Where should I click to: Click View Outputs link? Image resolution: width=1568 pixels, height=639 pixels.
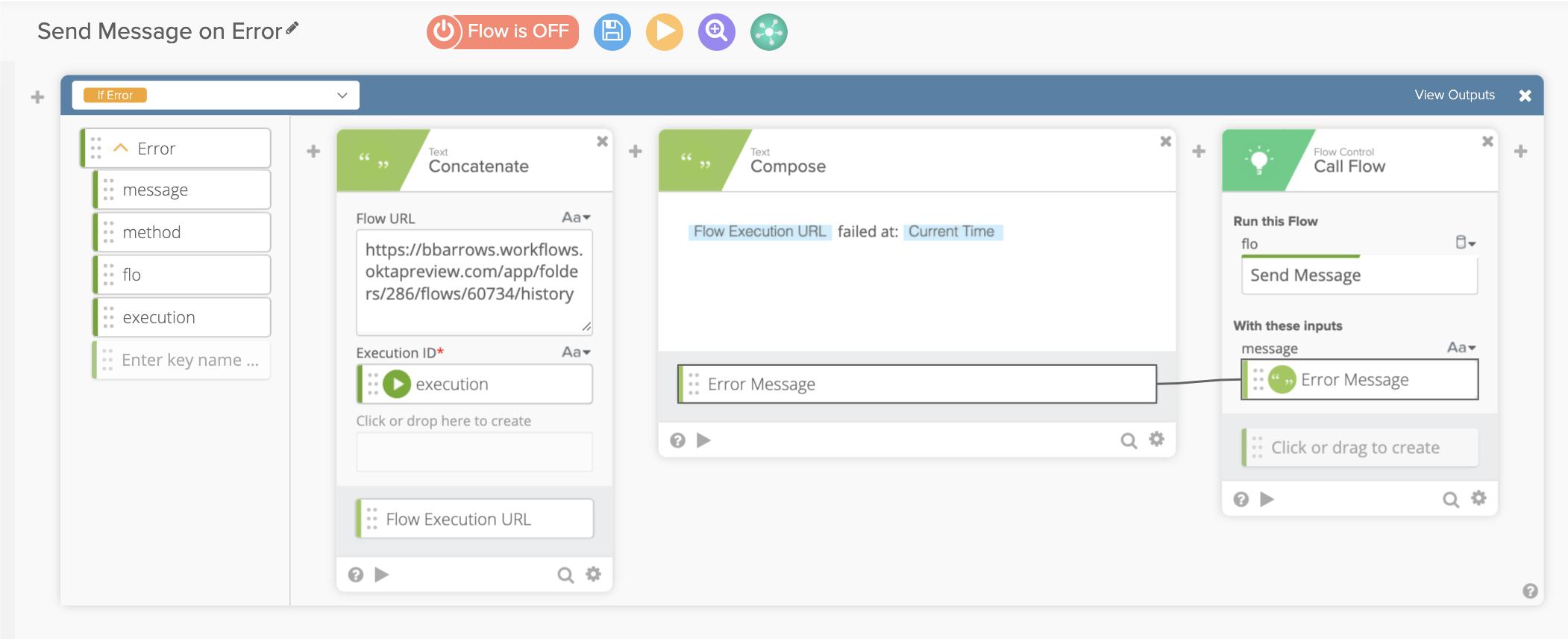pyautogui.click(x=1454, y=95)
